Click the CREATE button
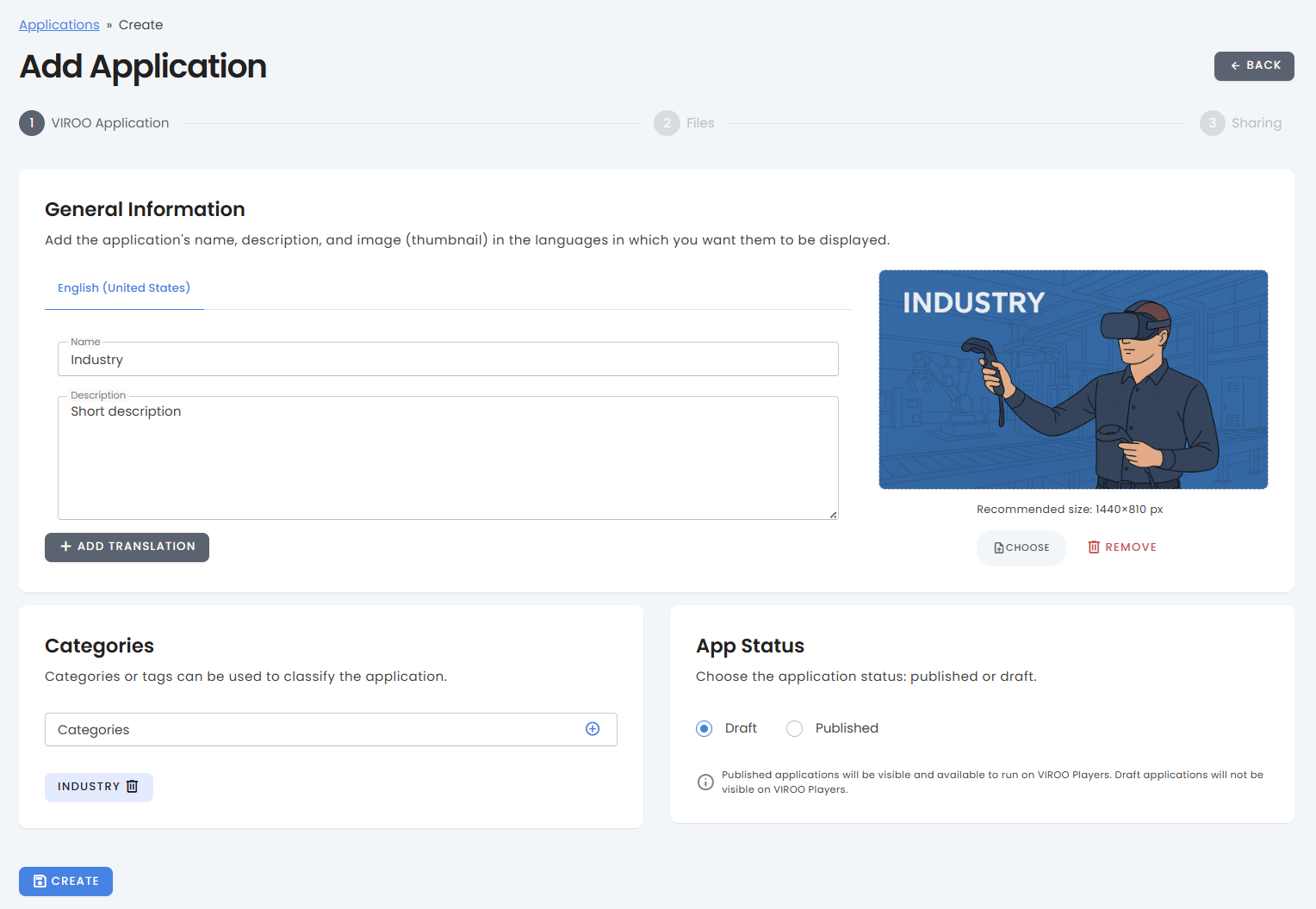The height and width of the screenshot is (909, 1316). (65, 881)
